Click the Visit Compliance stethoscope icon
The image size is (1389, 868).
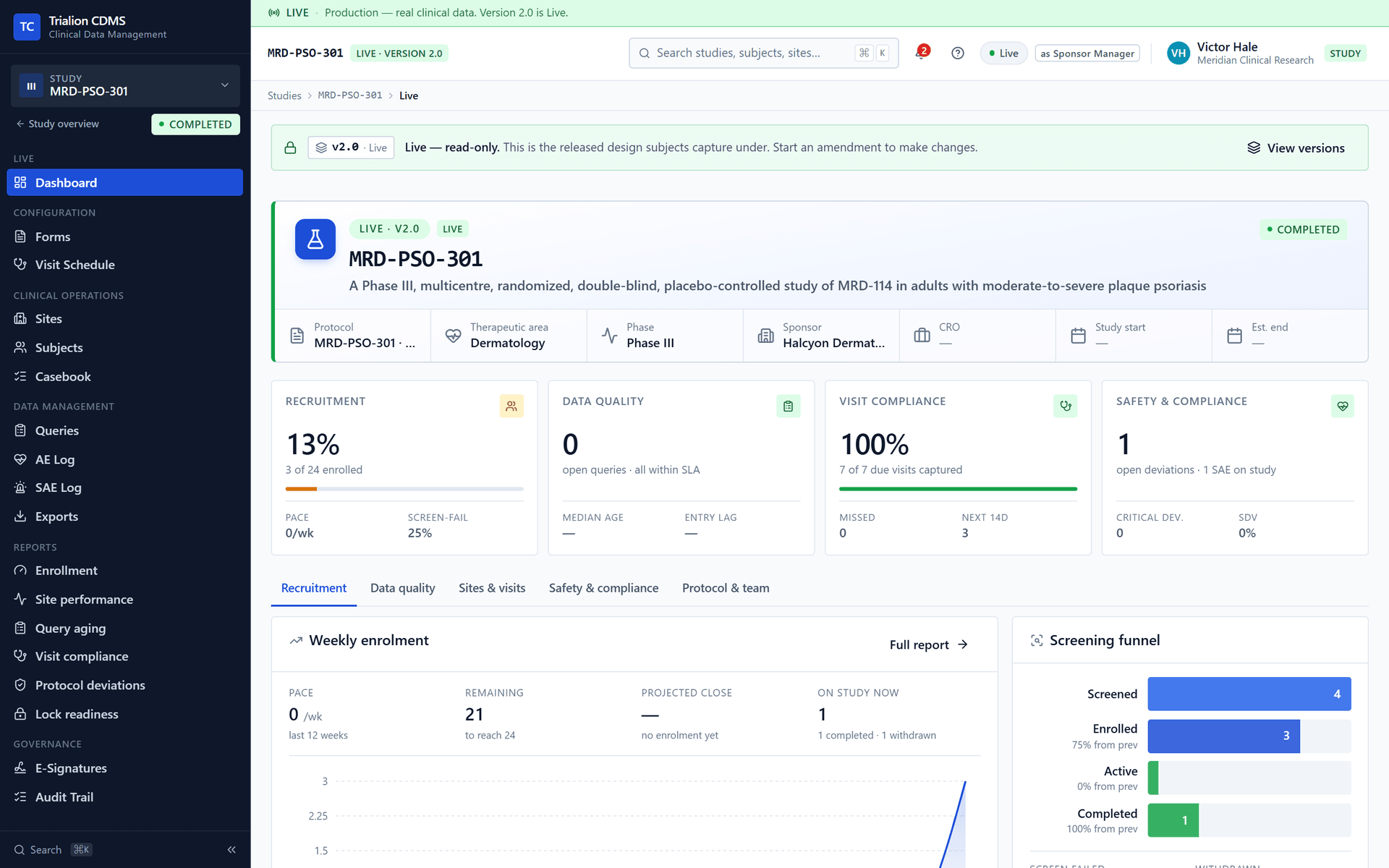(1065, 406)
